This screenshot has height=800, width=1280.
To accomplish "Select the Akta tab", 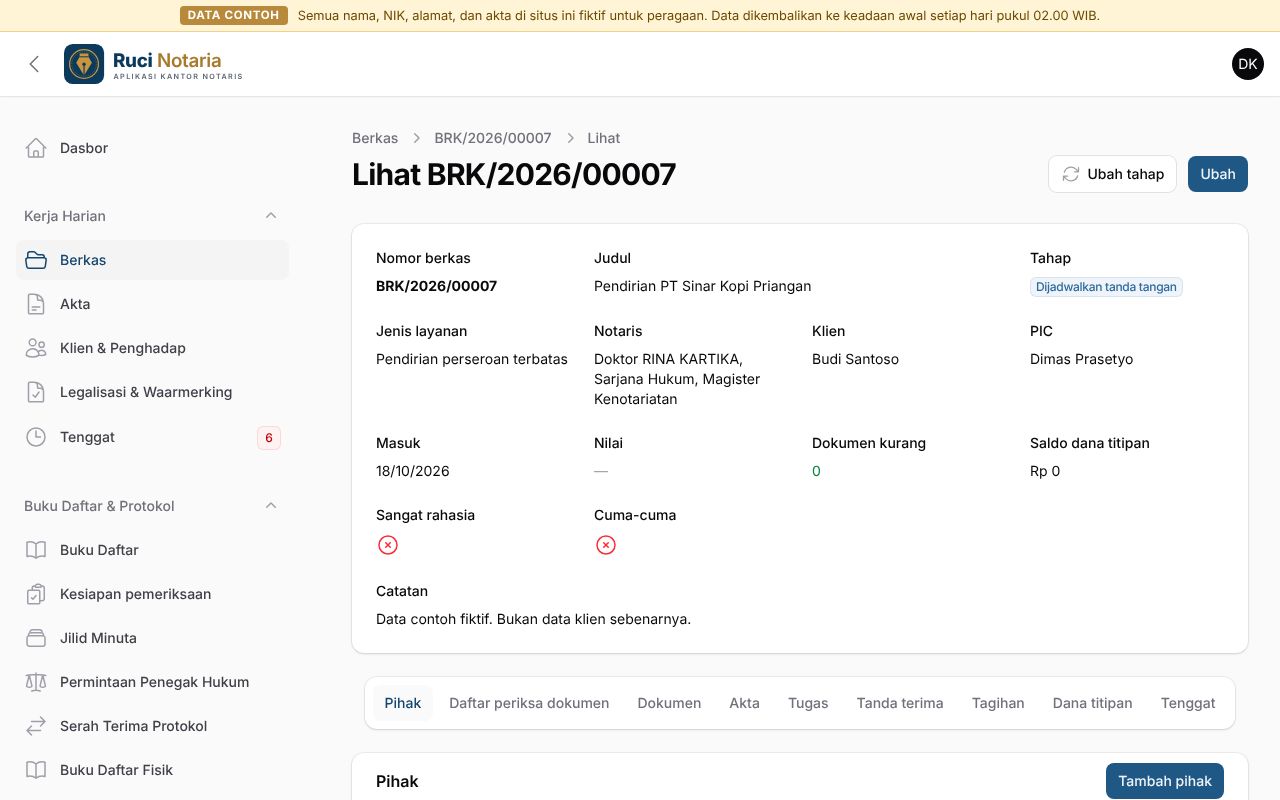I will 744,703.
